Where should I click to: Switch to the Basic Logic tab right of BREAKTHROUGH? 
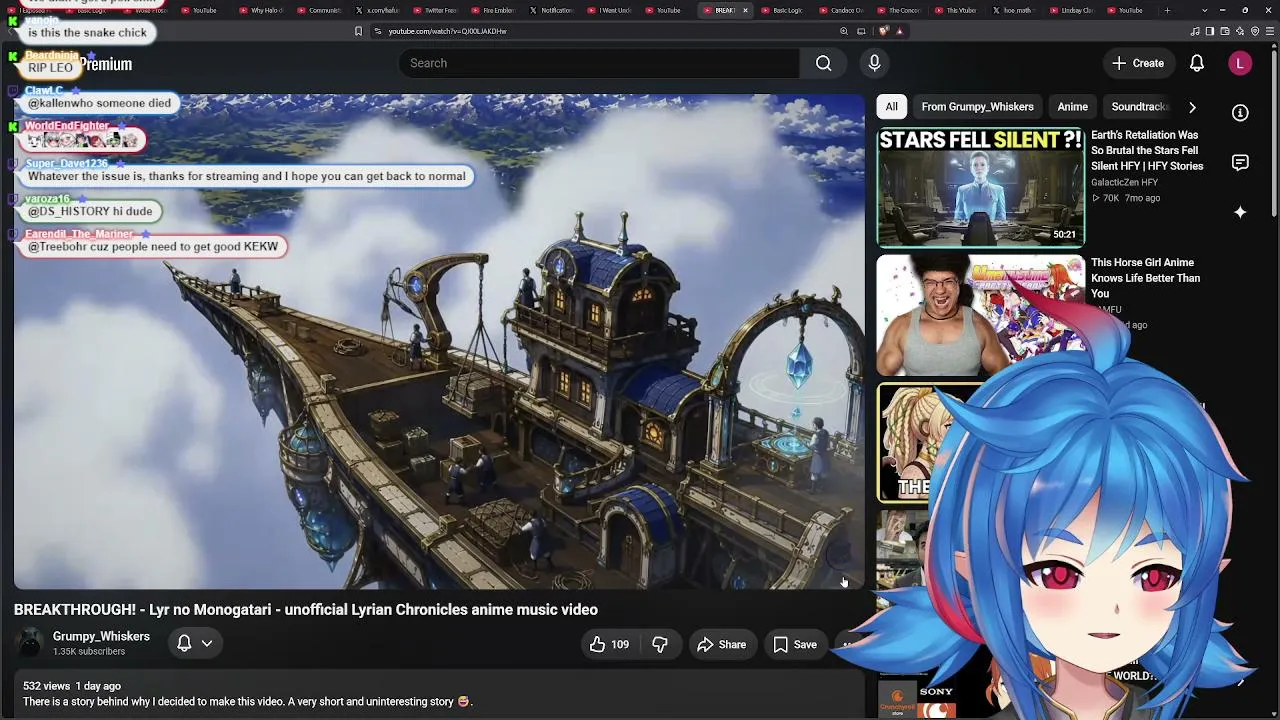pos(786,10)
